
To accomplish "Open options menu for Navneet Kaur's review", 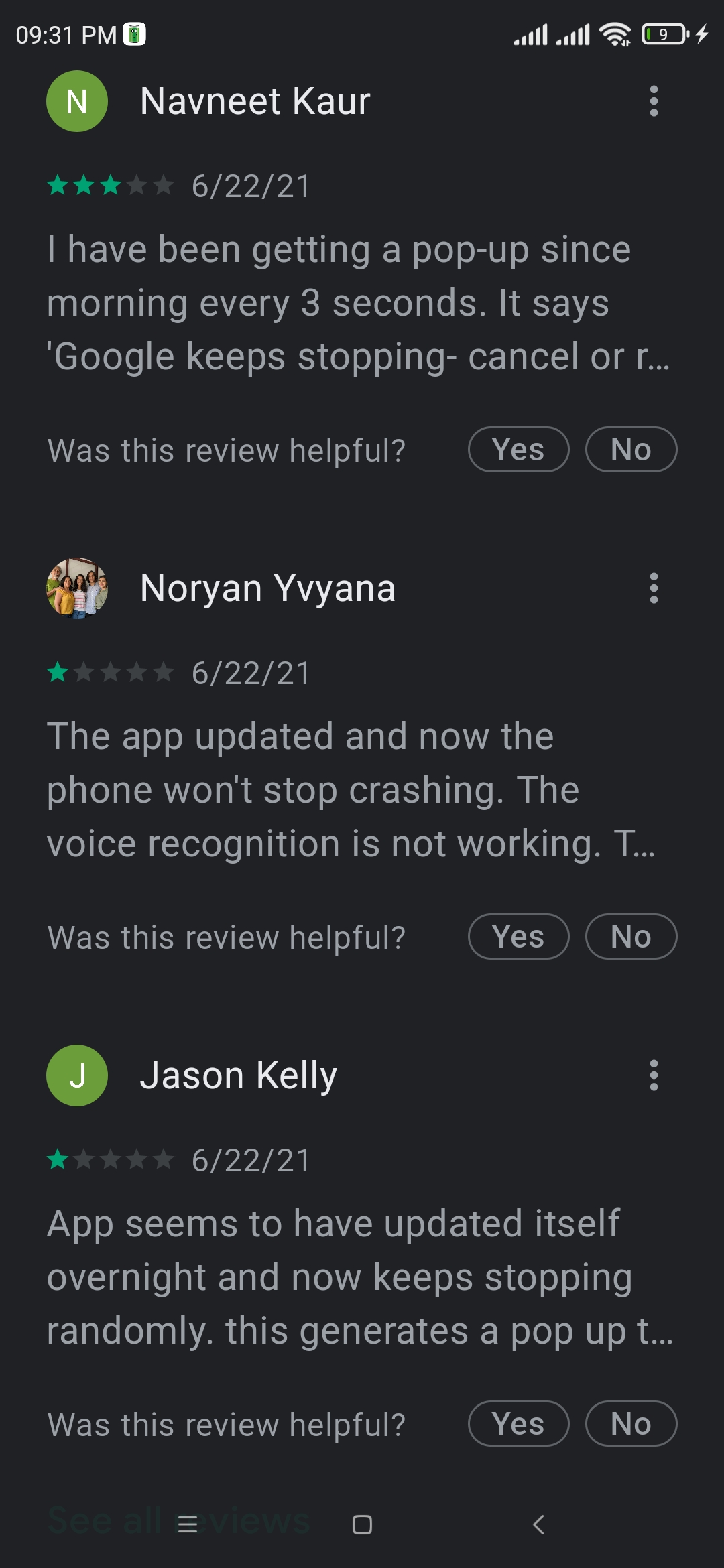I will (x=654, y=101).
